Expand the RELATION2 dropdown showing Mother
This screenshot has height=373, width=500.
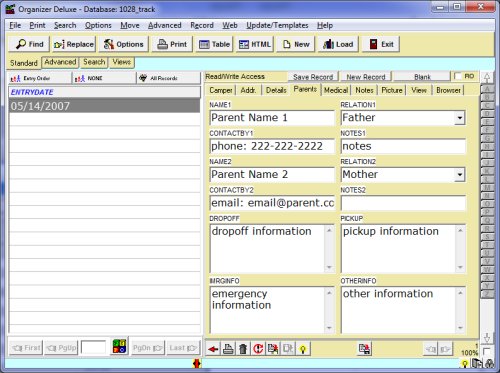click(460, 175)
